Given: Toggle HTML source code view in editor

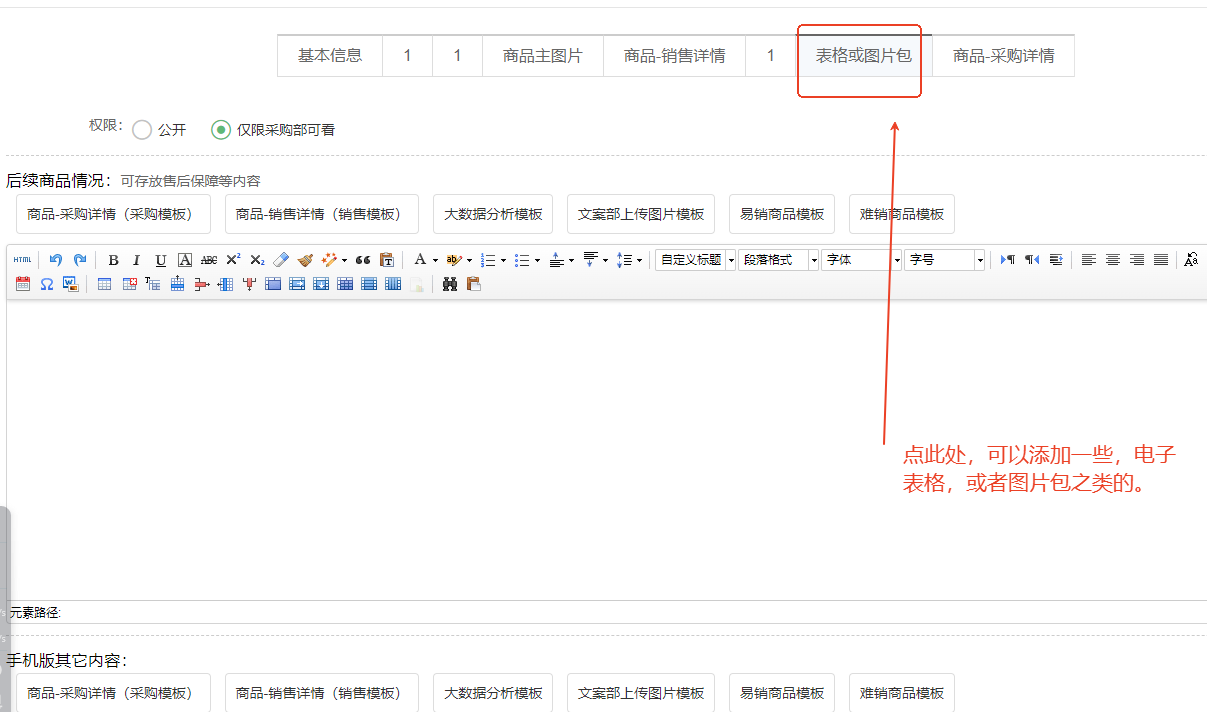Looking at the screenshot, I should [x=22, y=260].
